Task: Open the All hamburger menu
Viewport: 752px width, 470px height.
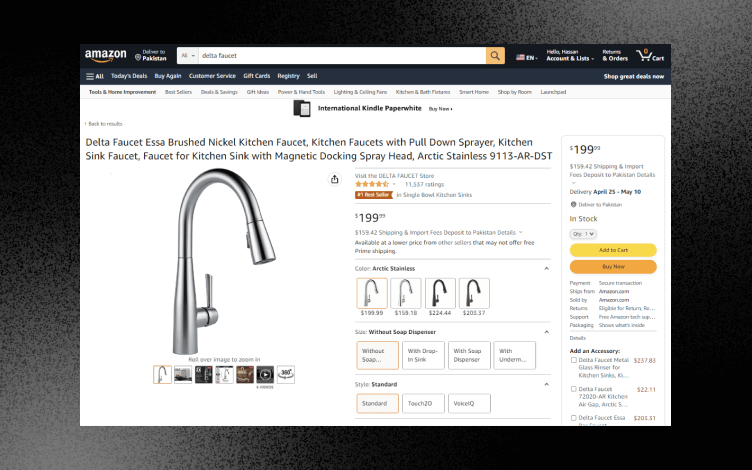Action: 94,76
